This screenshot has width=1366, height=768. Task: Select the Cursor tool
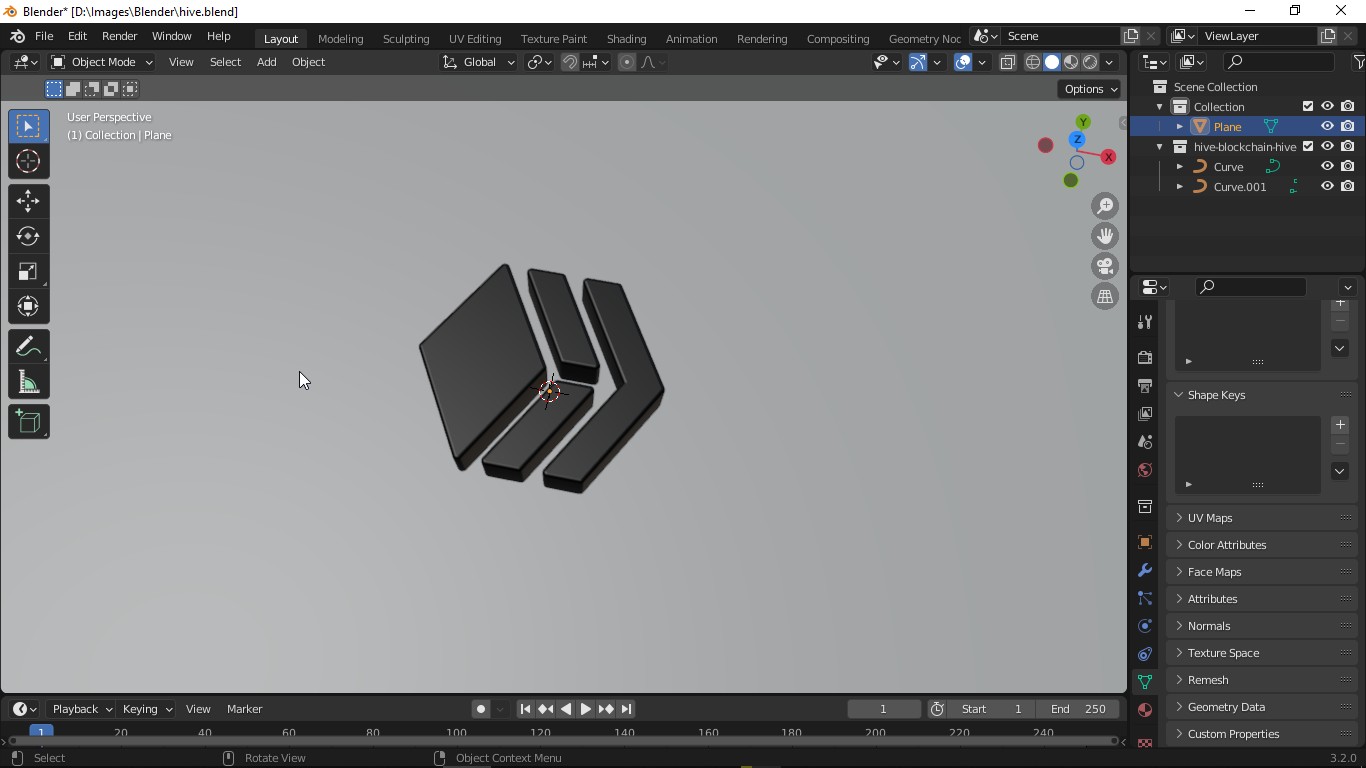pos(28,161)
